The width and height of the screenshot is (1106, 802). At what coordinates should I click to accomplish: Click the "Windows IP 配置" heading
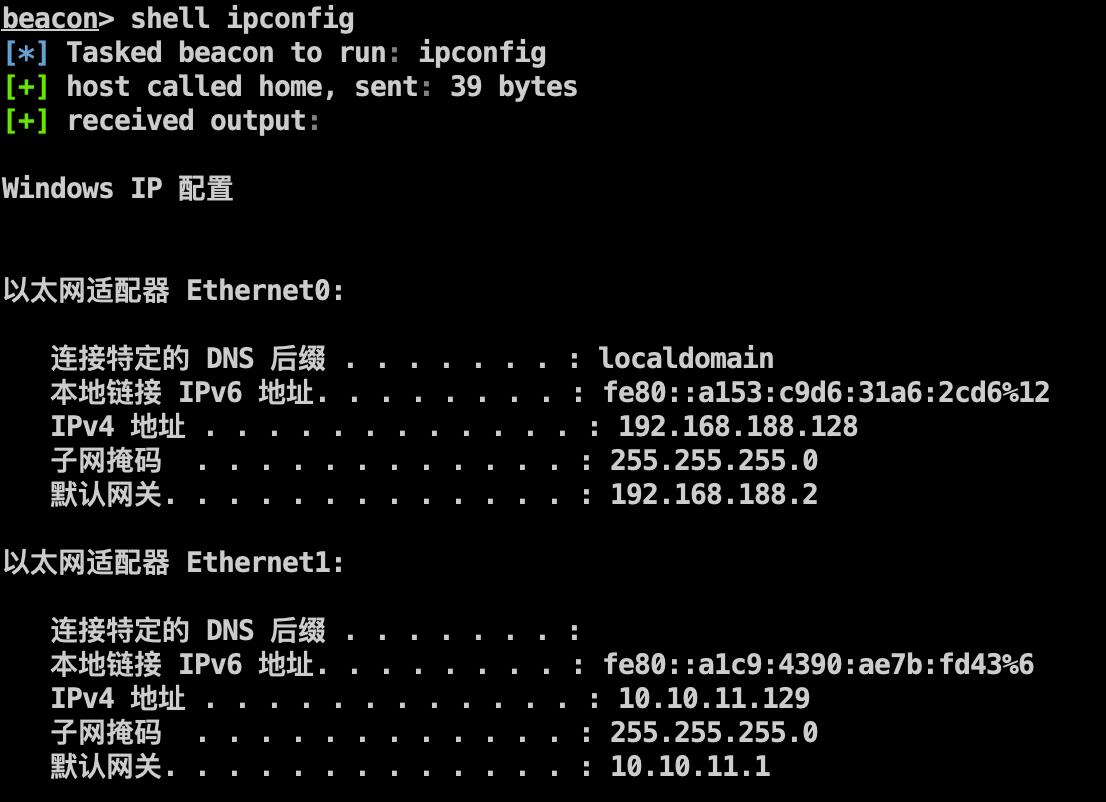[x=117, y=188]
